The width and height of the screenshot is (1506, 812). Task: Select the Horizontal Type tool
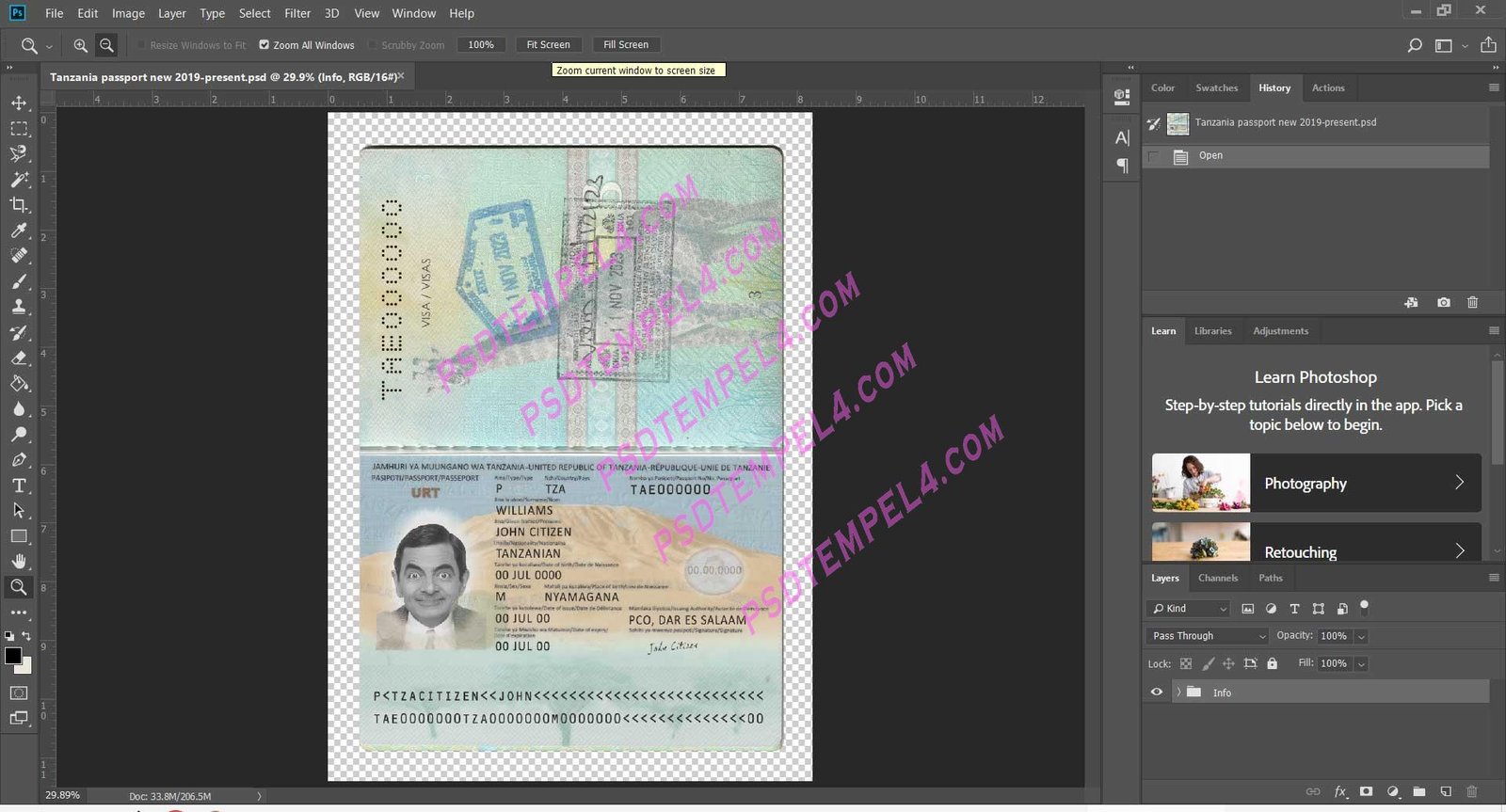tap(19, 486)
